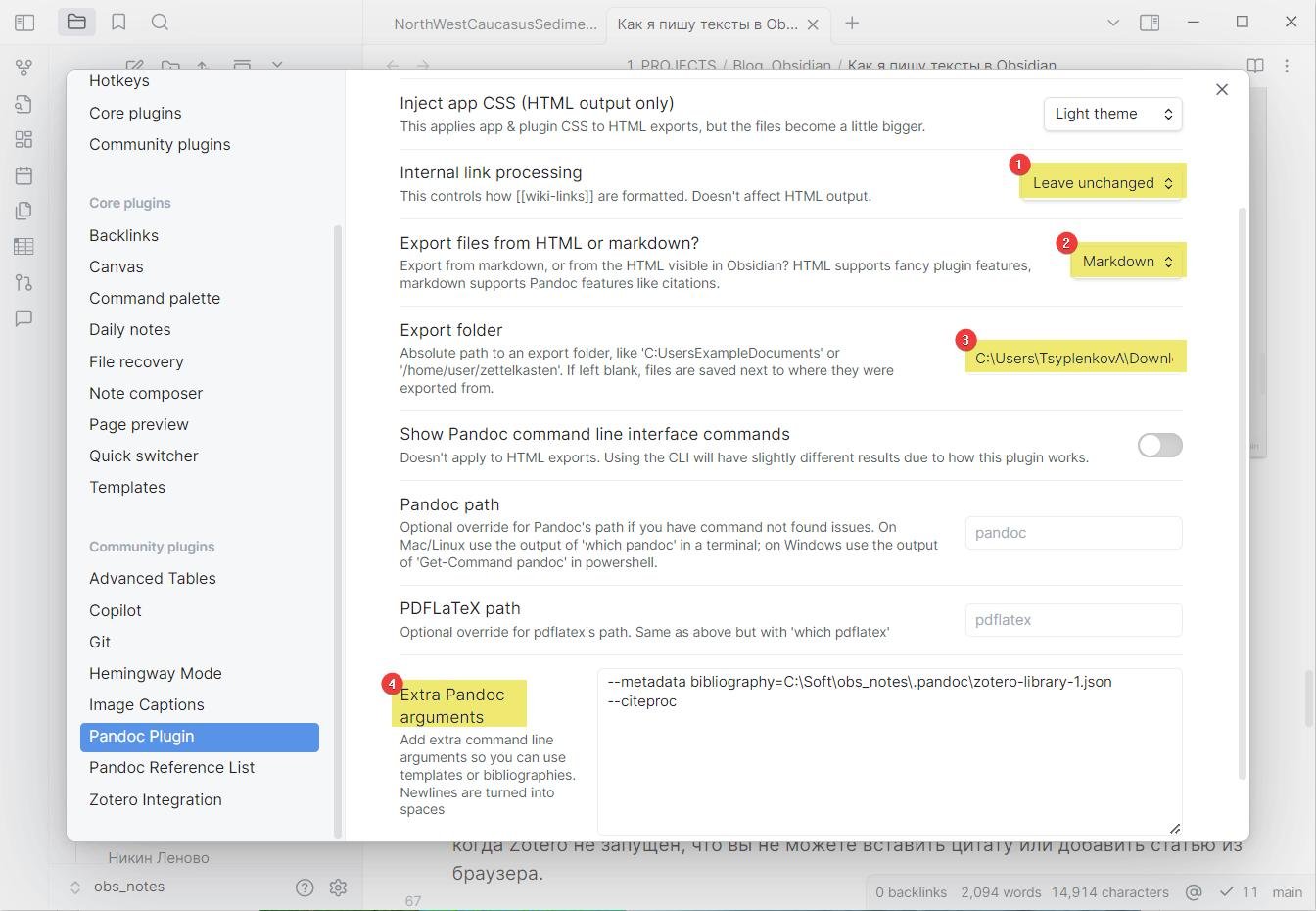
Task: Open the search icon in top bar
Action: [x=161, y=22]
